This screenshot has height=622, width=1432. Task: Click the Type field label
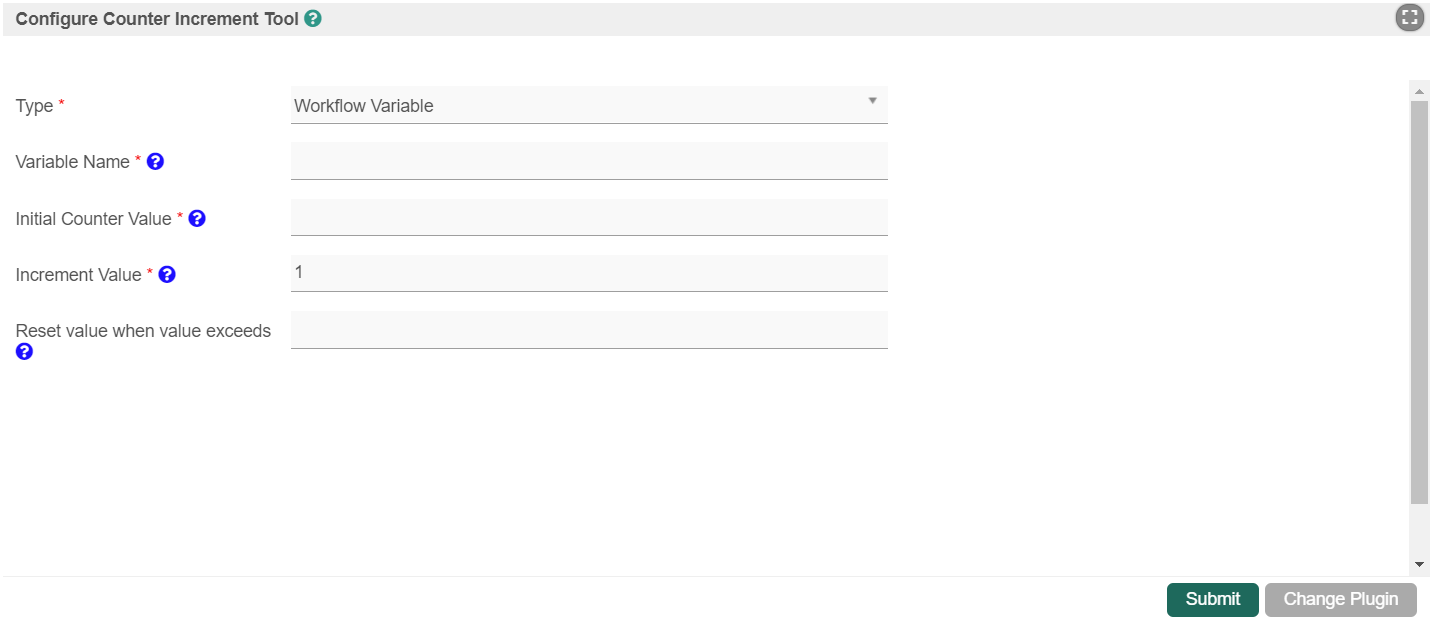34,106
